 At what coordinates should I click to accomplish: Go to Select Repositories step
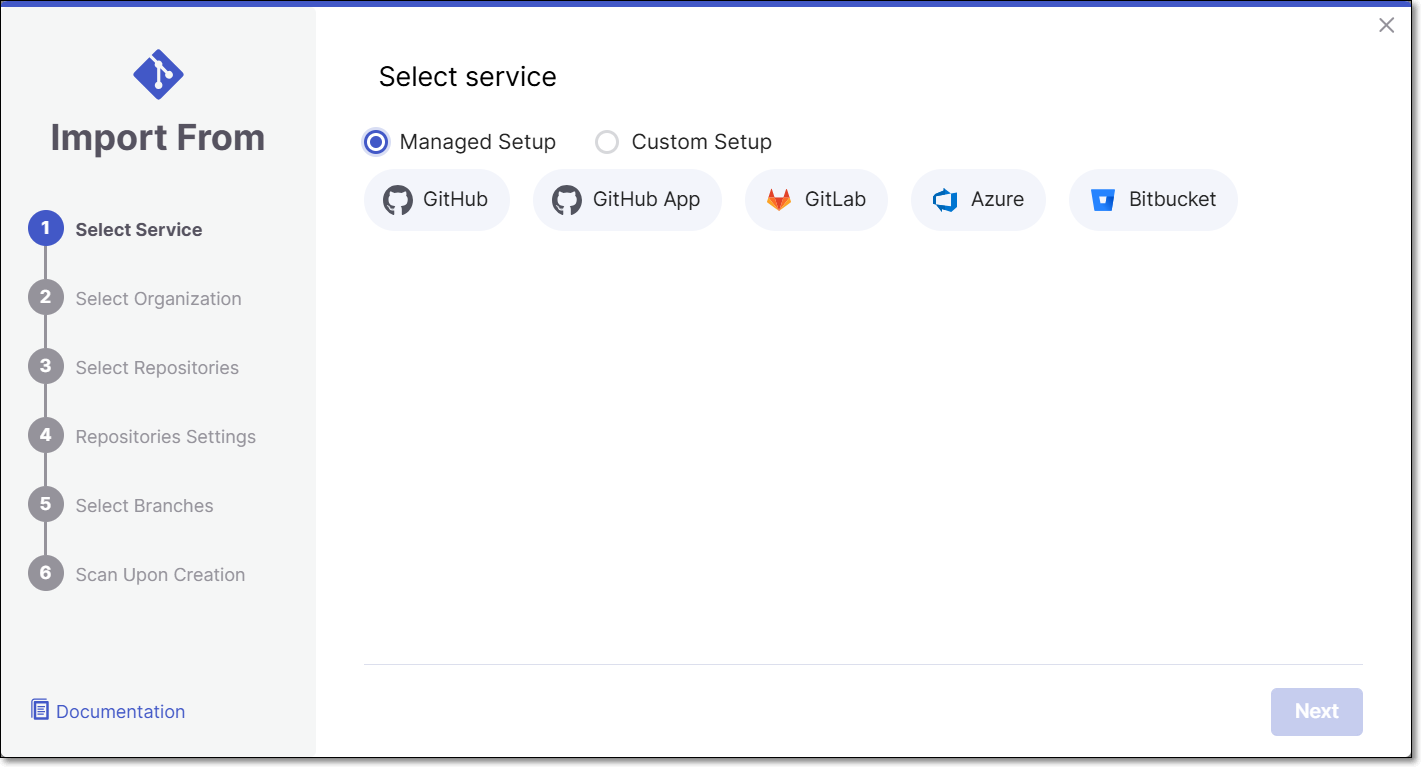click(157, 367)
